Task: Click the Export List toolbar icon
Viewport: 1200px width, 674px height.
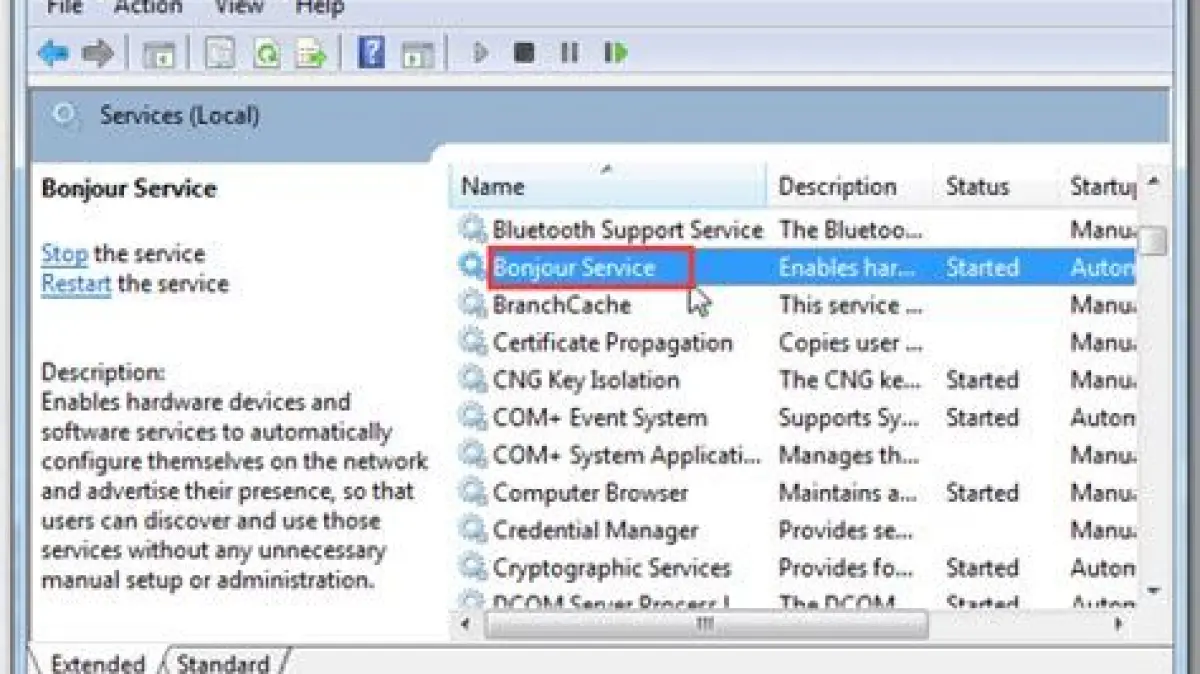Action: coord(310,52)
